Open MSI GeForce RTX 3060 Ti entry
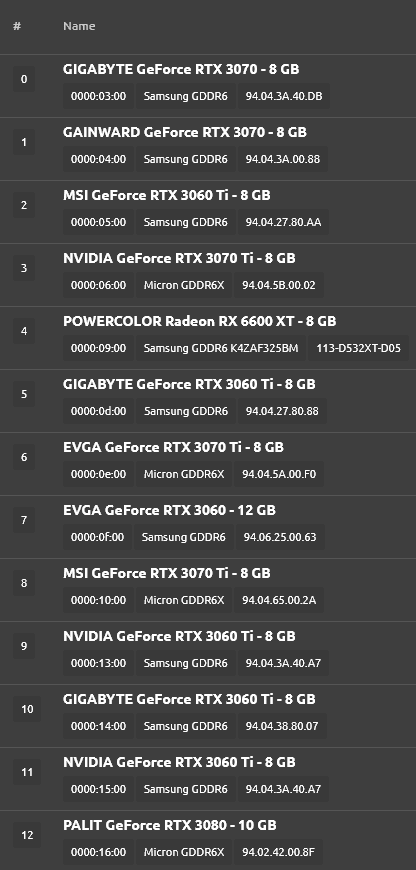The image size is (416, 870). (x=166, y=195)
